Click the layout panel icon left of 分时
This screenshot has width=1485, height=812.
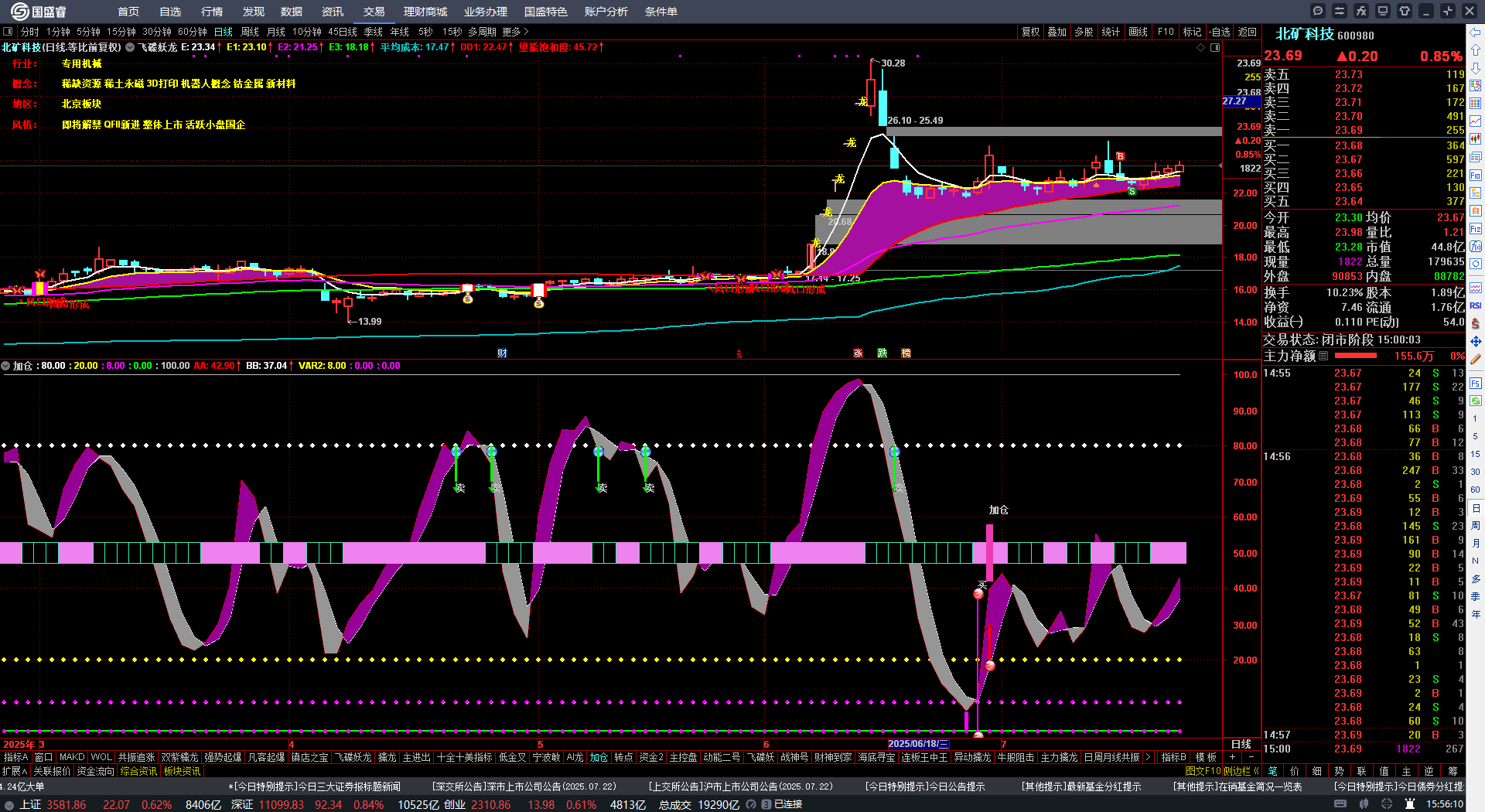[x=8, y=32]
